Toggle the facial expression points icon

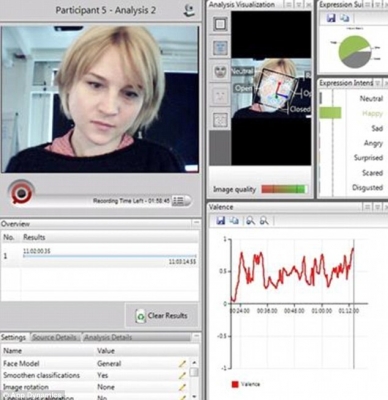tap(220, 96)
